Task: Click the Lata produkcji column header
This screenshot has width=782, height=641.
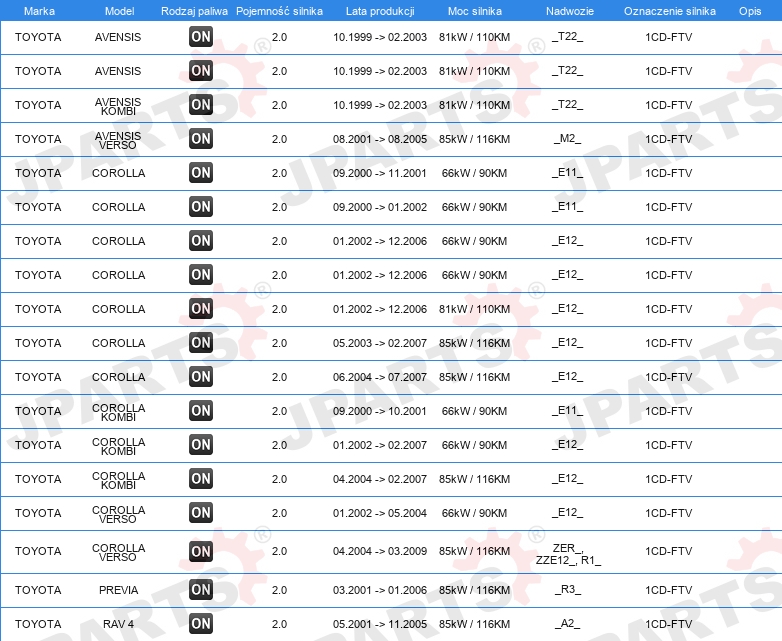Action: pos(380,11)
